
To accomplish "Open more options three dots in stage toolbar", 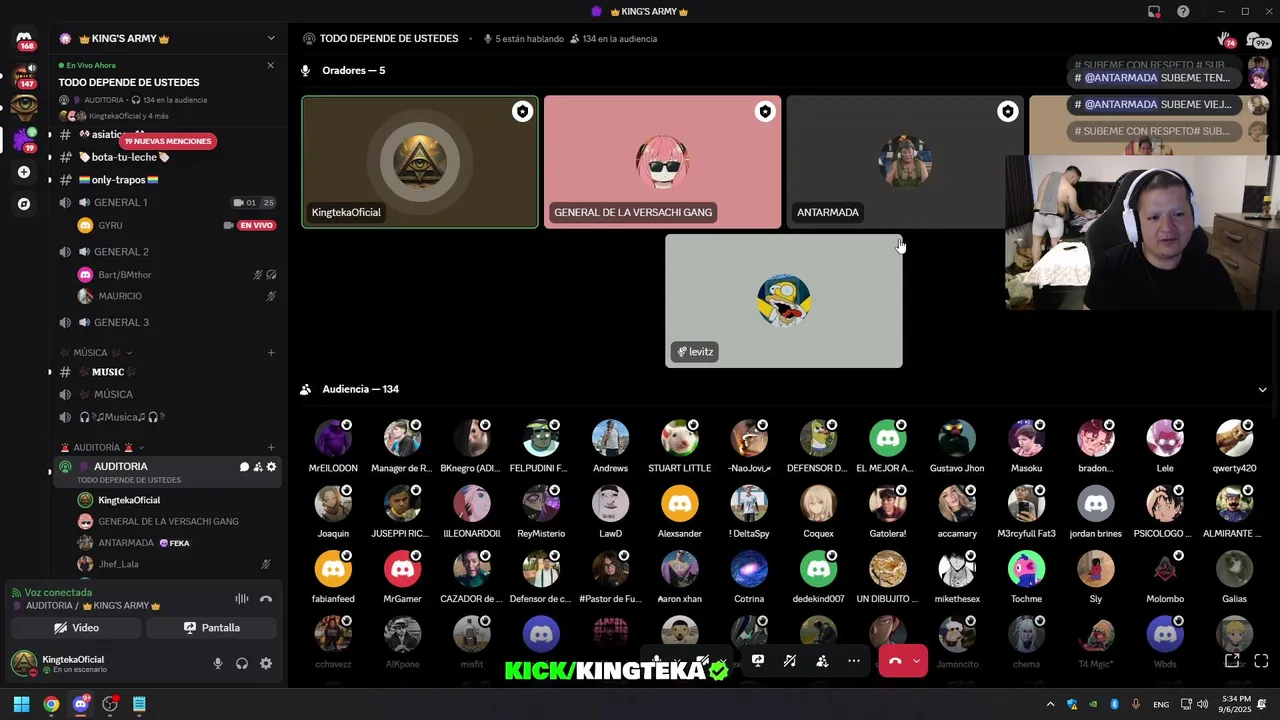I will click(x=854, y=661).
